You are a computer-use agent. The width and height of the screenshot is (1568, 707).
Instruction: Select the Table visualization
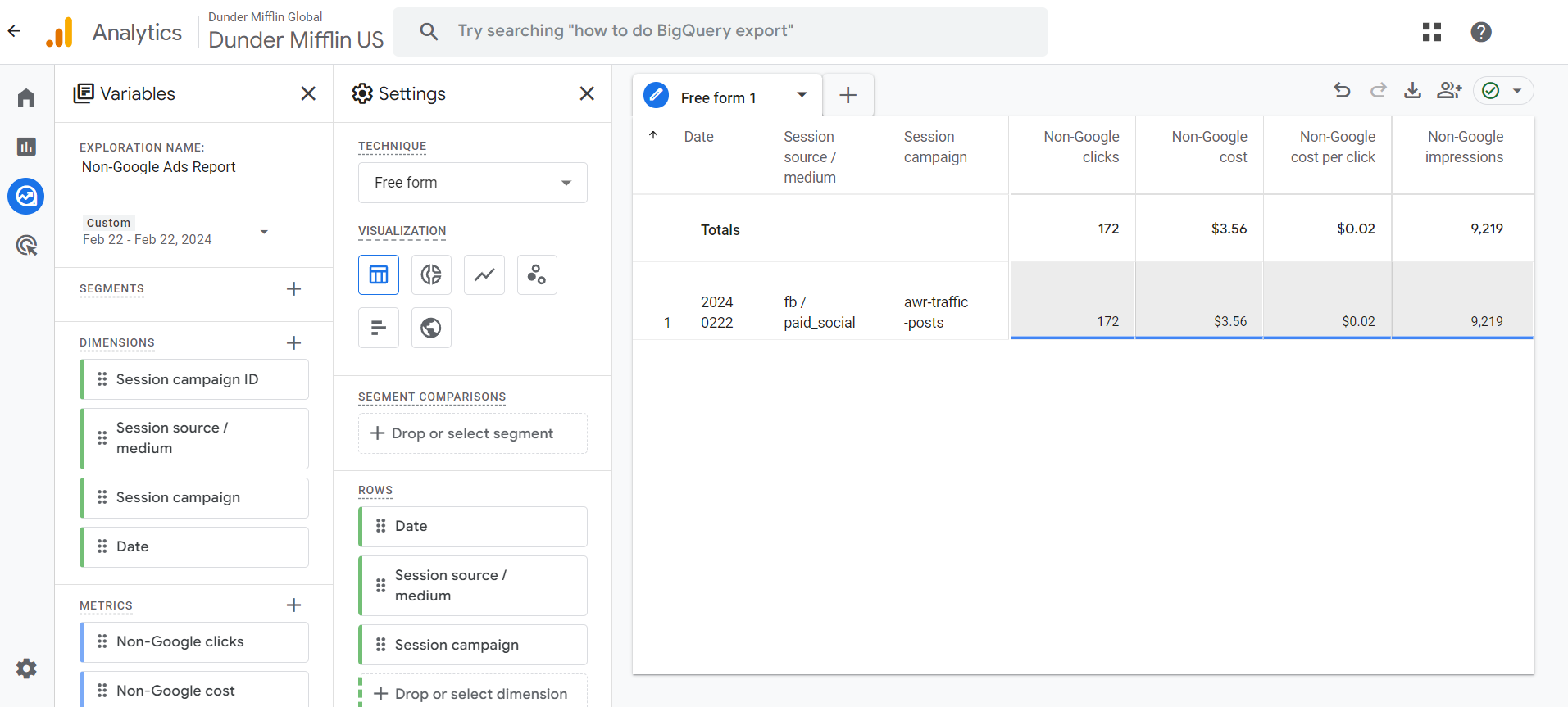pyautogui.click(x=379, y=274)
